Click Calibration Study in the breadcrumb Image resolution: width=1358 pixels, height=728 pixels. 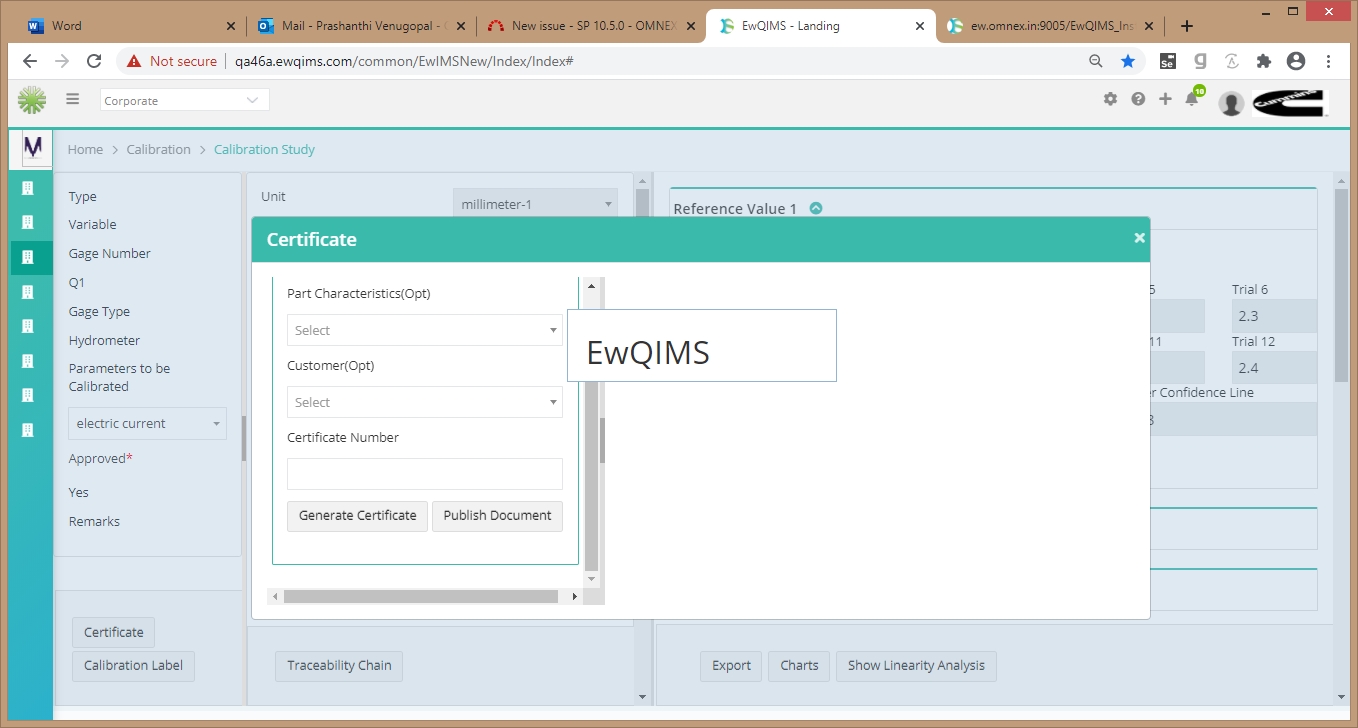coord(264,149)
